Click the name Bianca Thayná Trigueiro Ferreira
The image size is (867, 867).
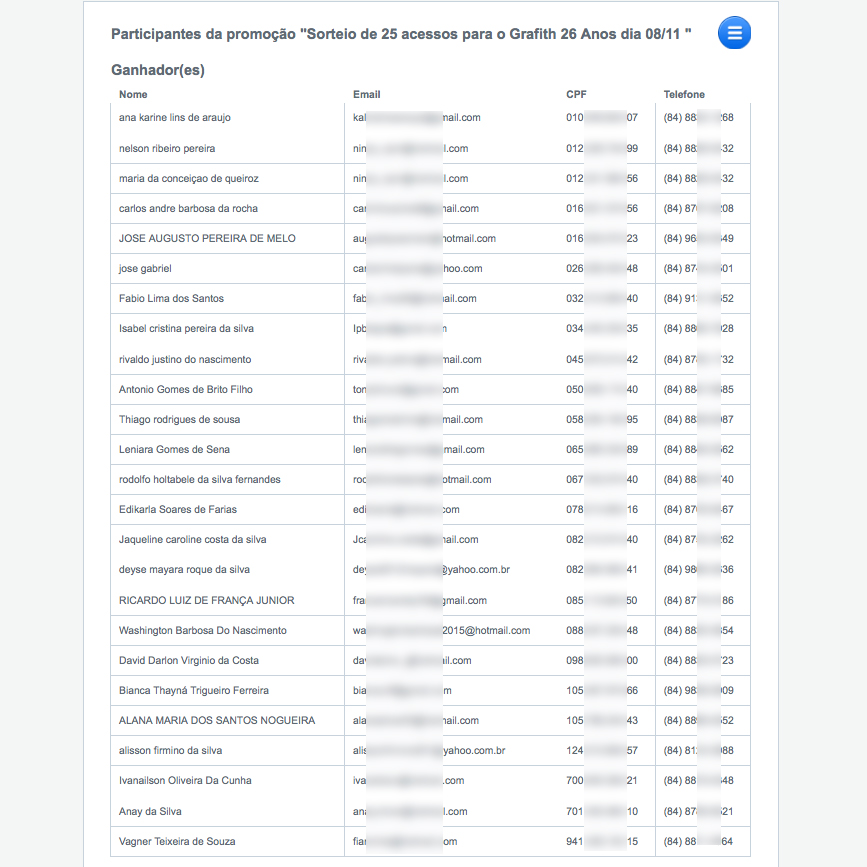click(x=194, y=691)
